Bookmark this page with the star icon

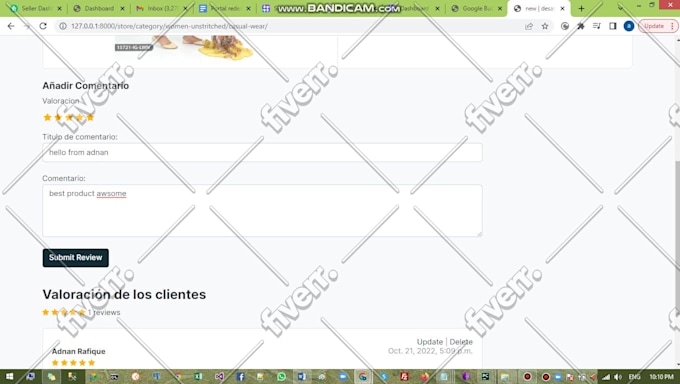(545, 26)
